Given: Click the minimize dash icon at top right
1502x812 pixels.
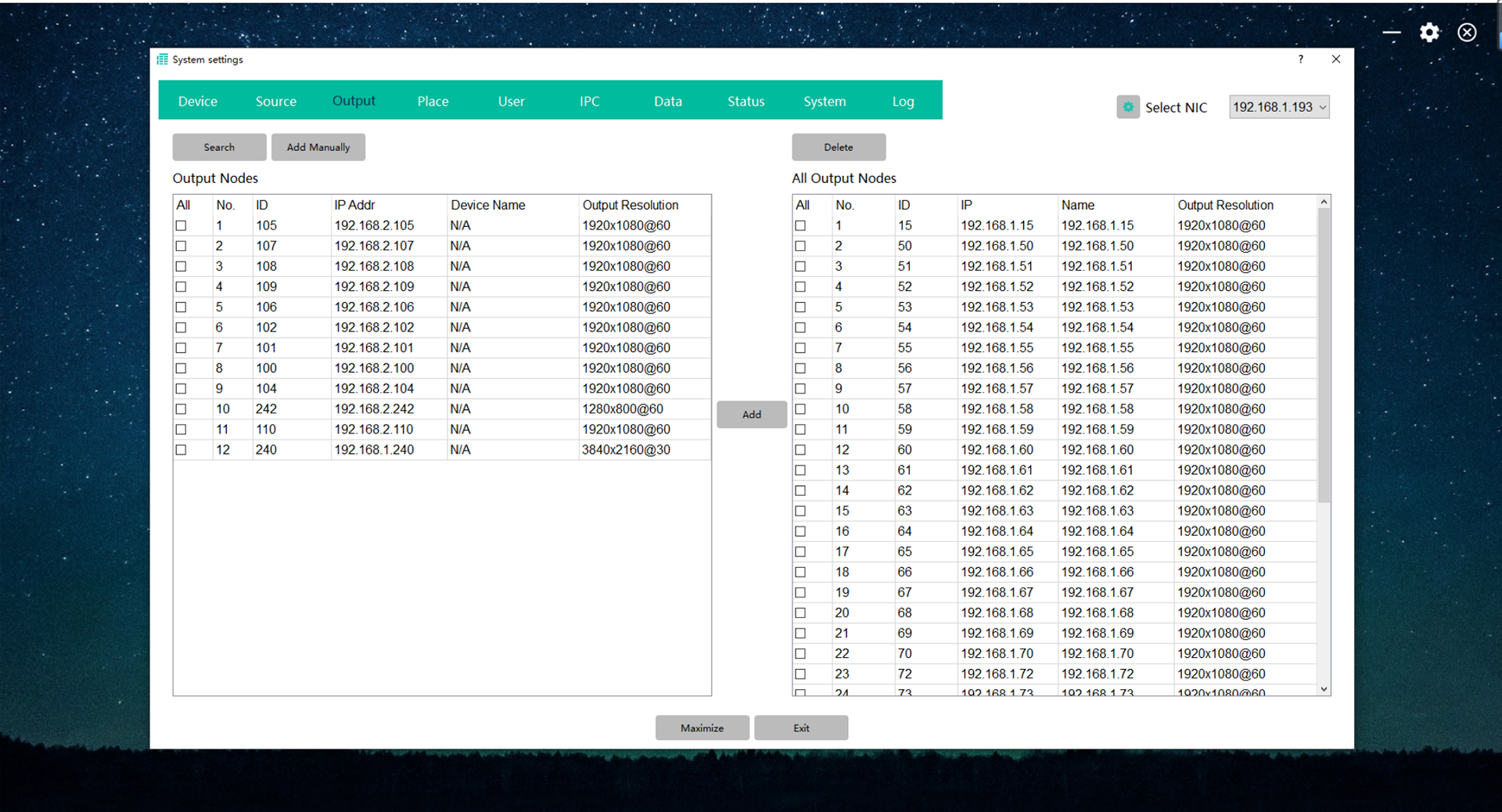Looking at the screenshot, I should click(x=1392, y=33).
